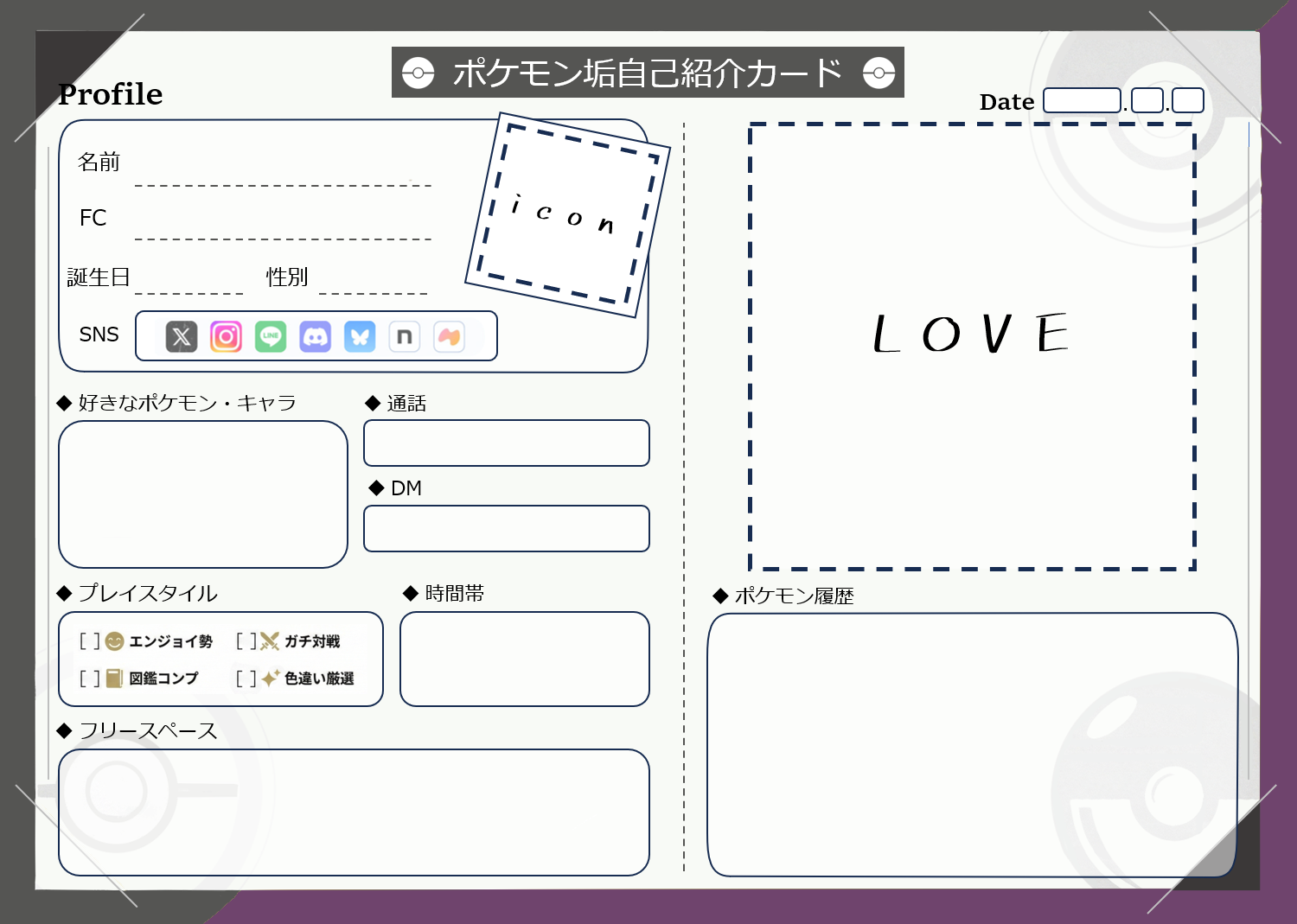Select the LINE icon
This screenshot has height=924, width=1297.
tap(271, 336)
